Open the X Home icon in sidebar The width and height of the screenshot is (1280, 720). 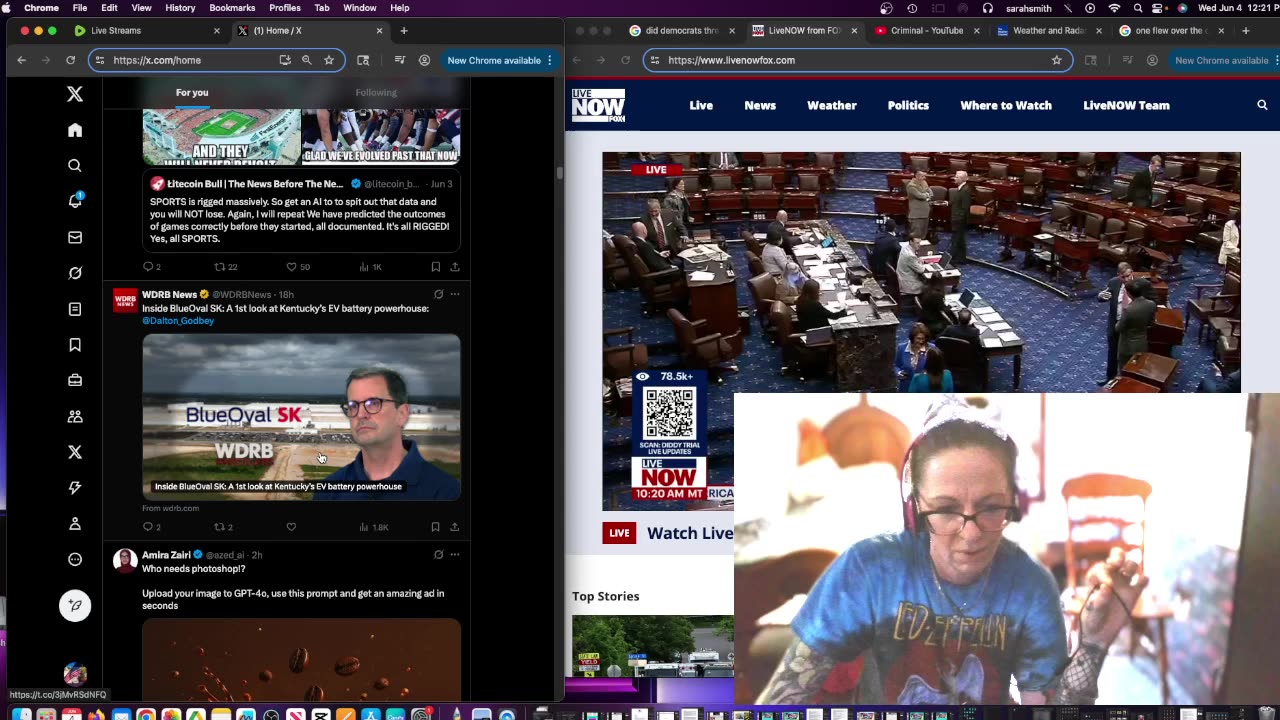click(x=75, y=130)
